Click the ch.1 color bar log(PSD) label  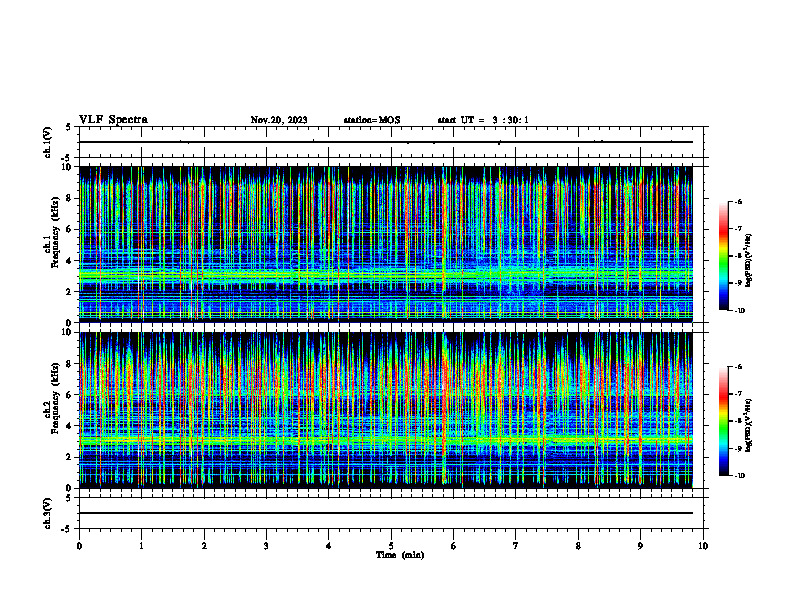[749, 261]
